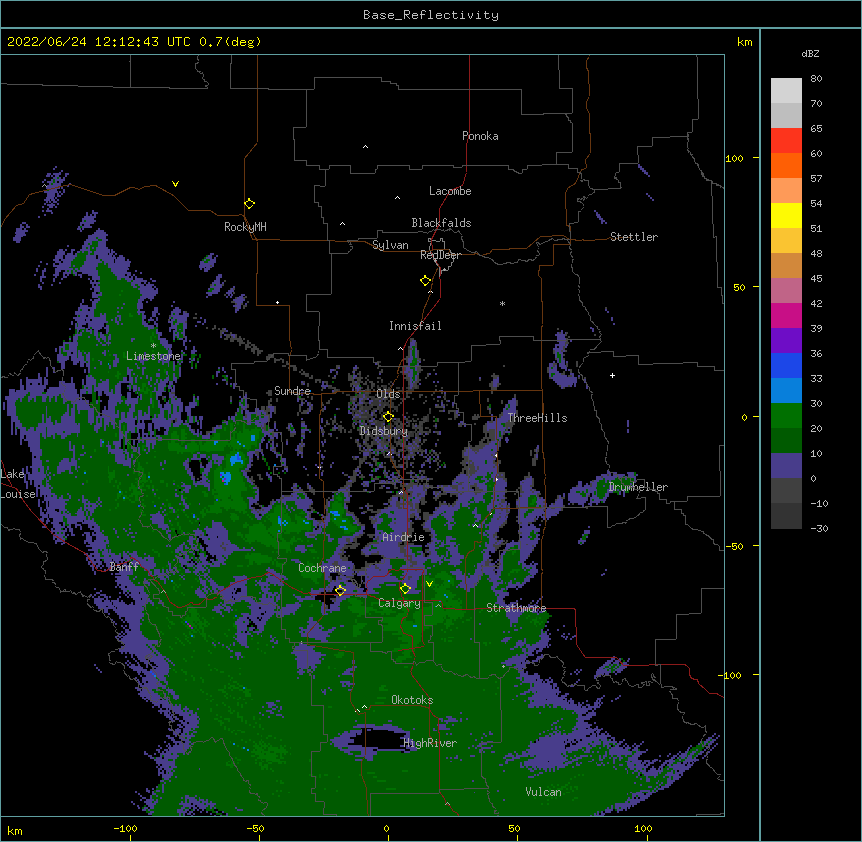Select the Didsbury label

click(x=383, y=431)
